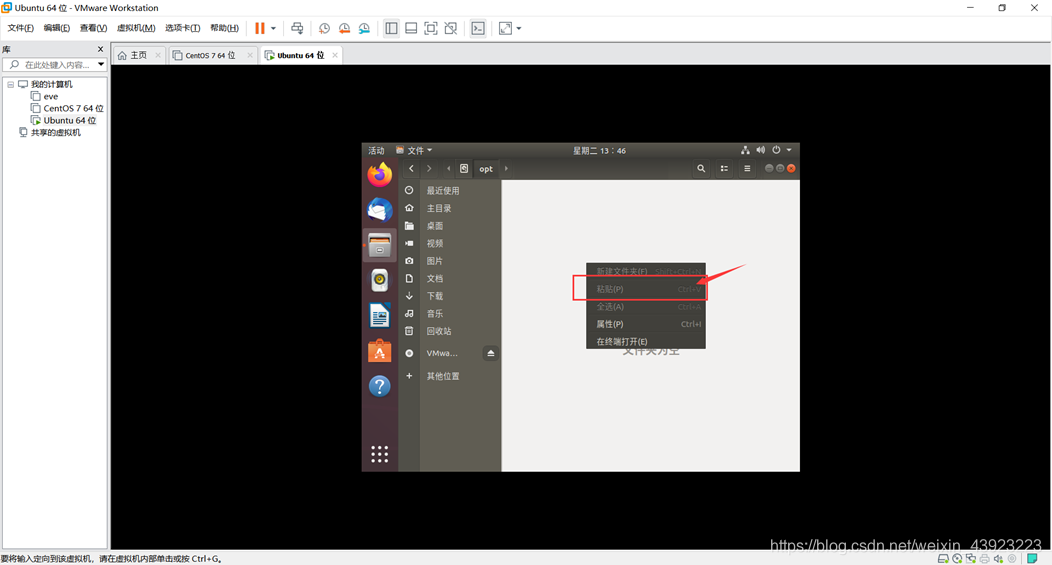The width and height of the screenshot is (1052, 565).
Task: Open the hamburger menu in Files header
Action: click(x=747, y=168)
